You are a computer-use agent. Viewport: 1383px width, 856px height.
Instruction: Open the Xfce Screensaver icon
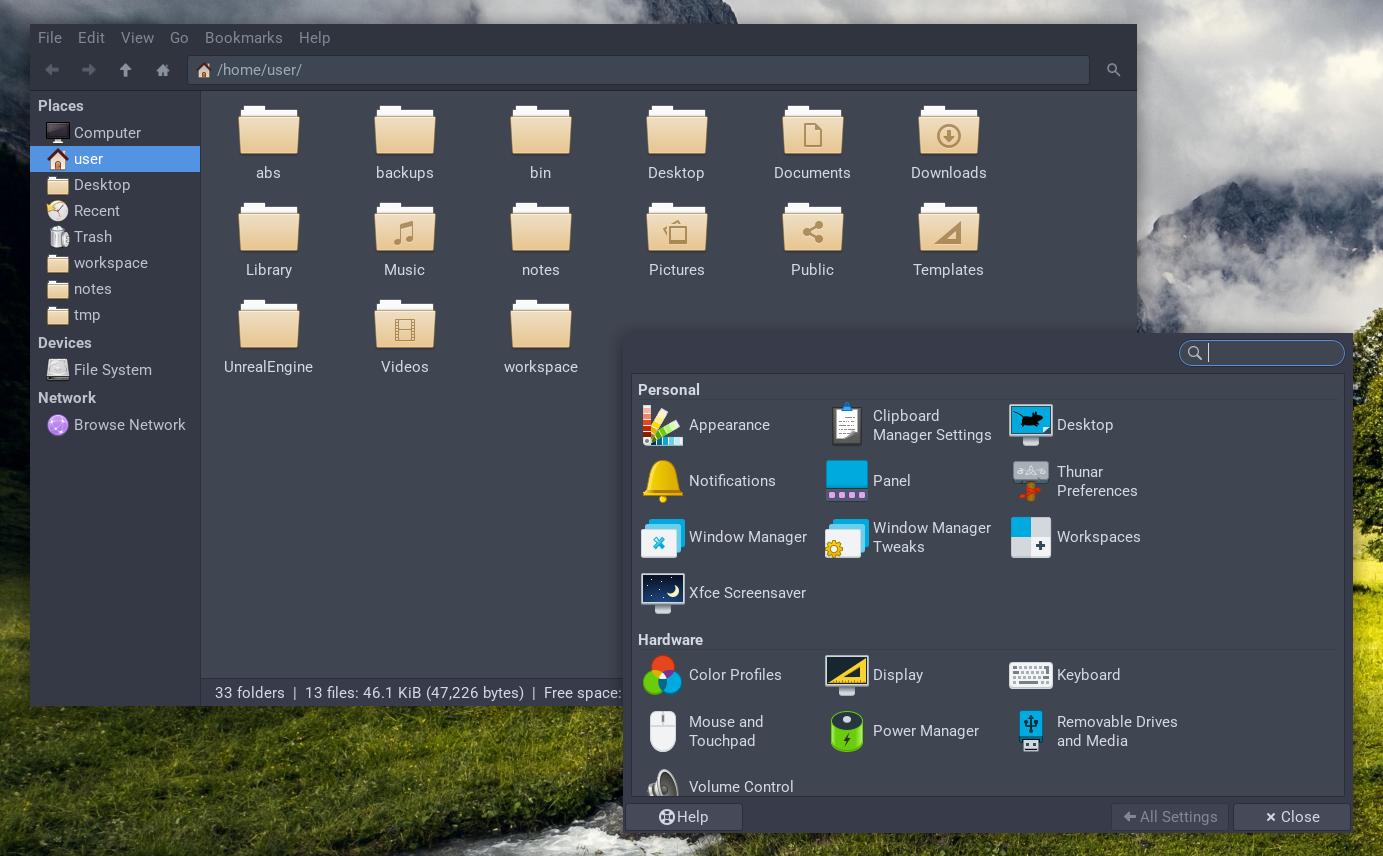tap(662, 593)
